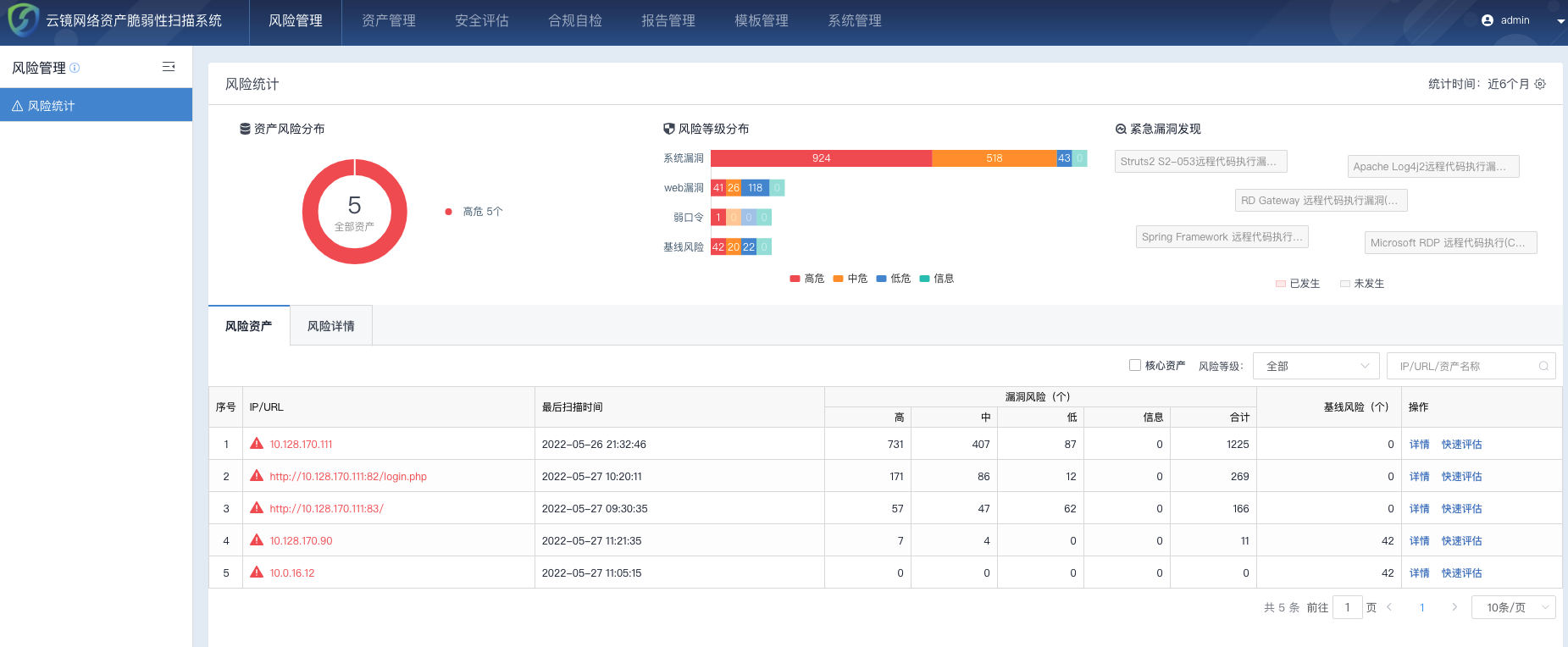The width and height of the screenshot is (1568, 647).
Task: Toggle 中危 legend in risk level chart
Action: pos(850,279)
